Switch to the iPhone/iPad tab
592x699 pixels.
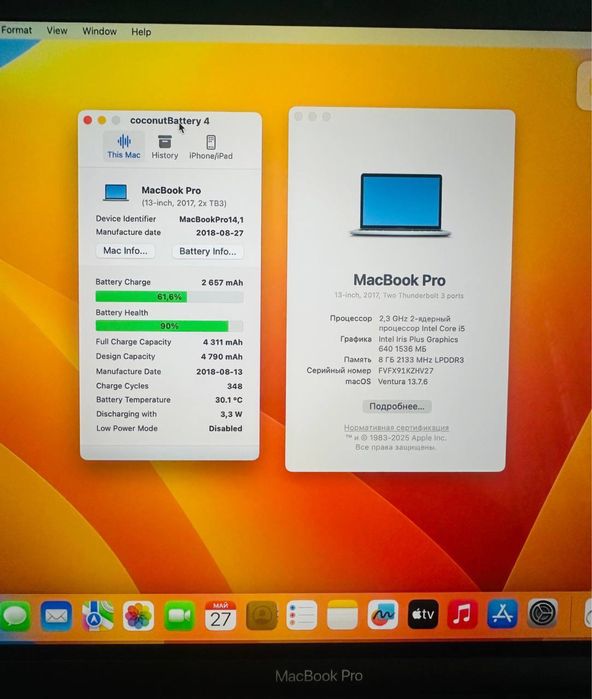click(x=211, y=147)
